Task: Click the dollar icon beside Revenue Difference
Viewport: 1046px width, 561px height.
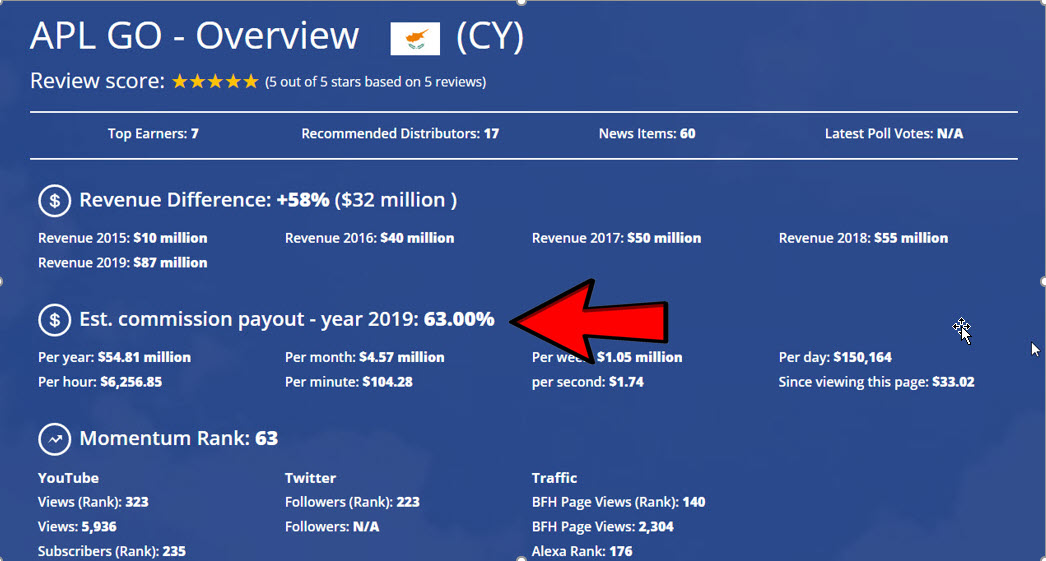Action: (54, 201)
